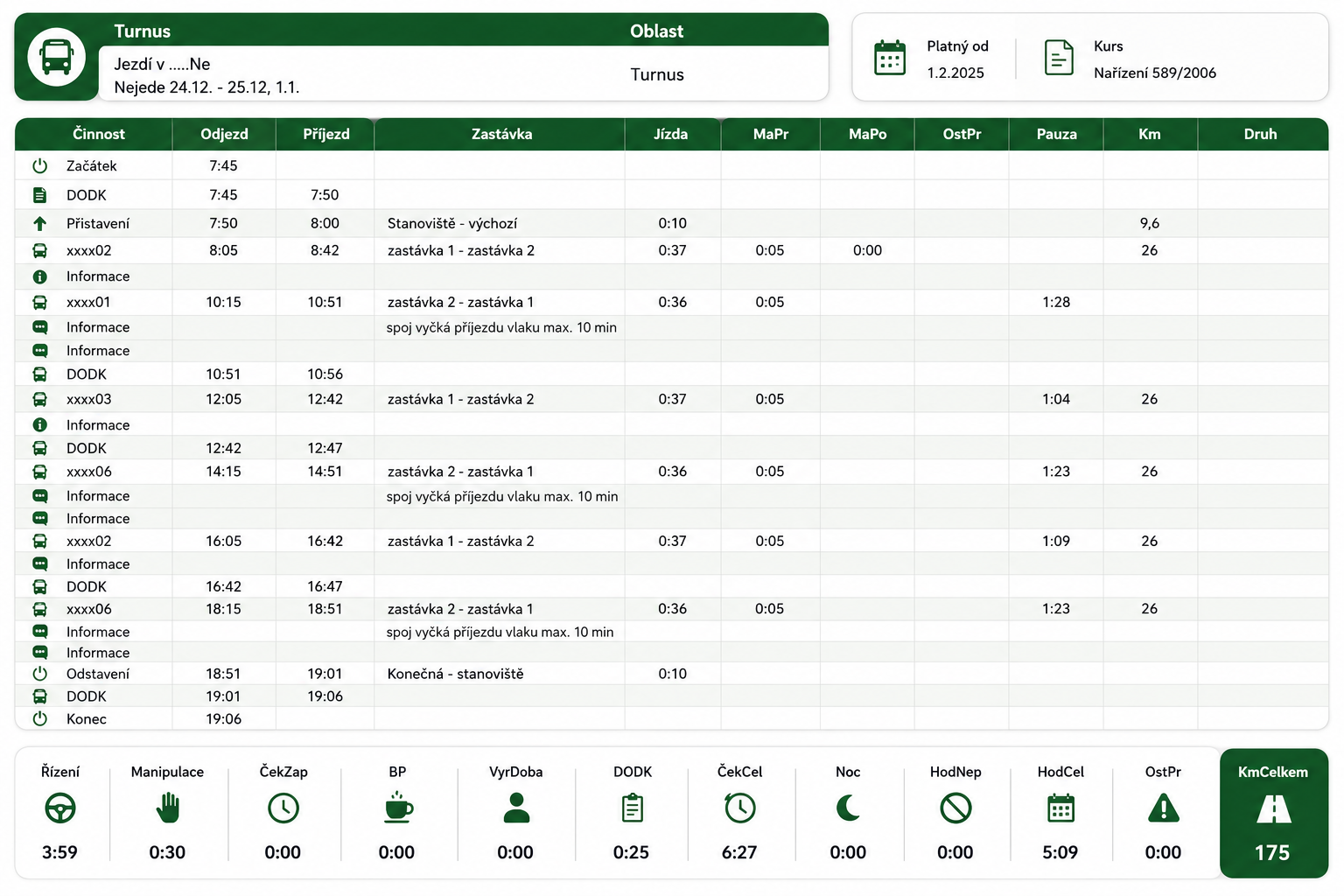
Task: Click the clock icon under ČekZap
Action: click(283, 808)
